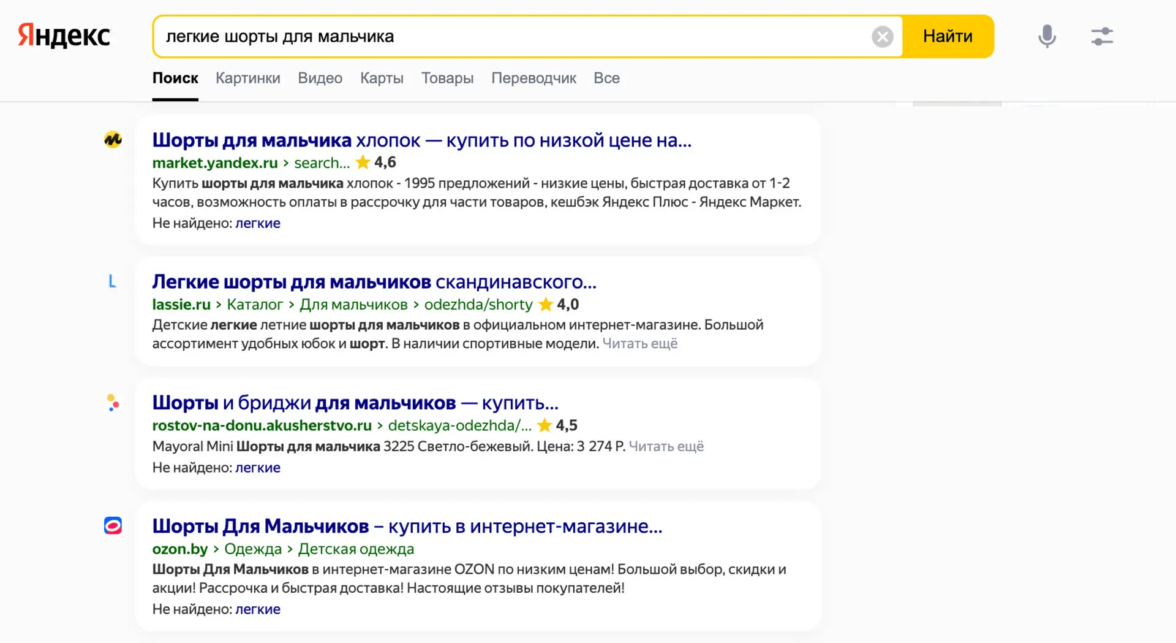
Task: Expand Mayoral Mini snippet via Читать ещё
Action: tap(666, 446)
